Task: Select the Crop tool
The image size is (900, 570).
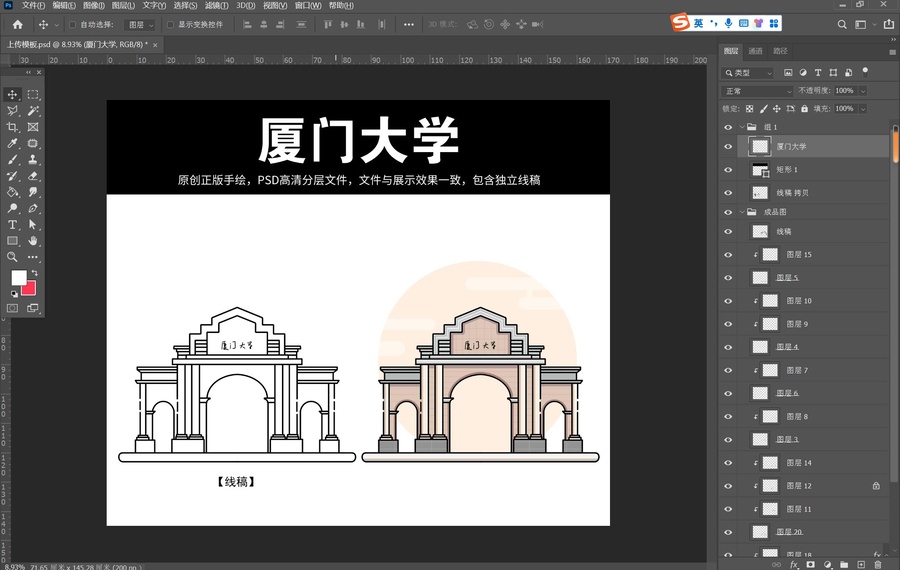Action: (x=12, y=127)
